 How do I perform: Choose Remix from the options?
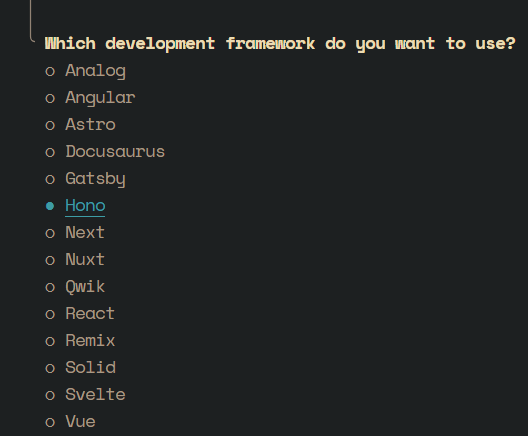(90, 341)
